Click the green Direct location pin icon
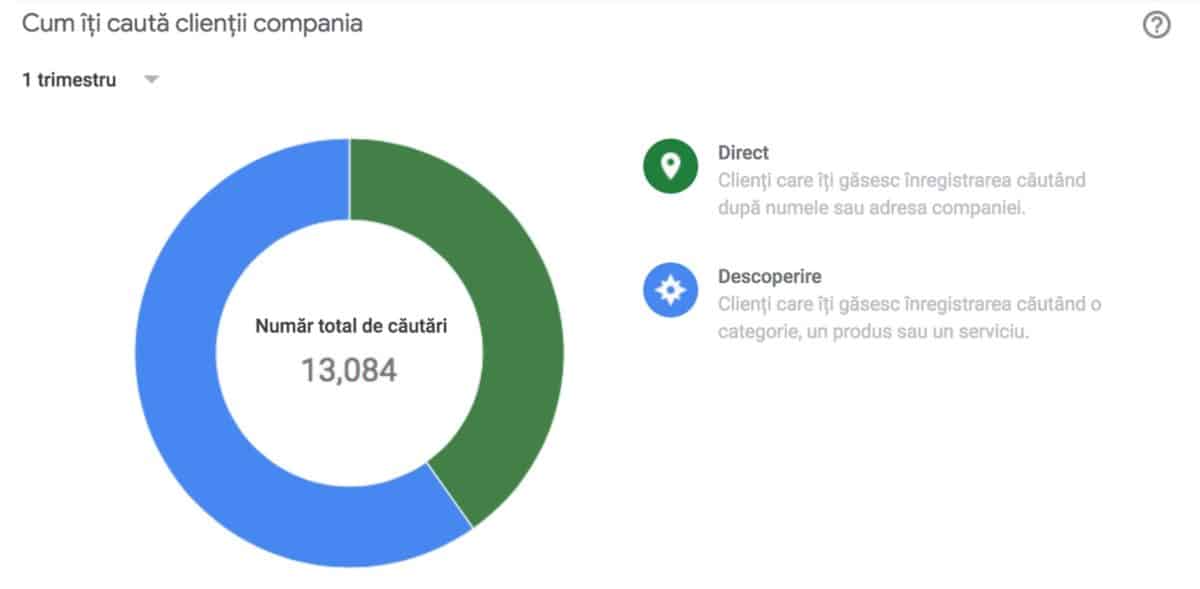This screenshot has width=1200, height=589. pos(670,166)
